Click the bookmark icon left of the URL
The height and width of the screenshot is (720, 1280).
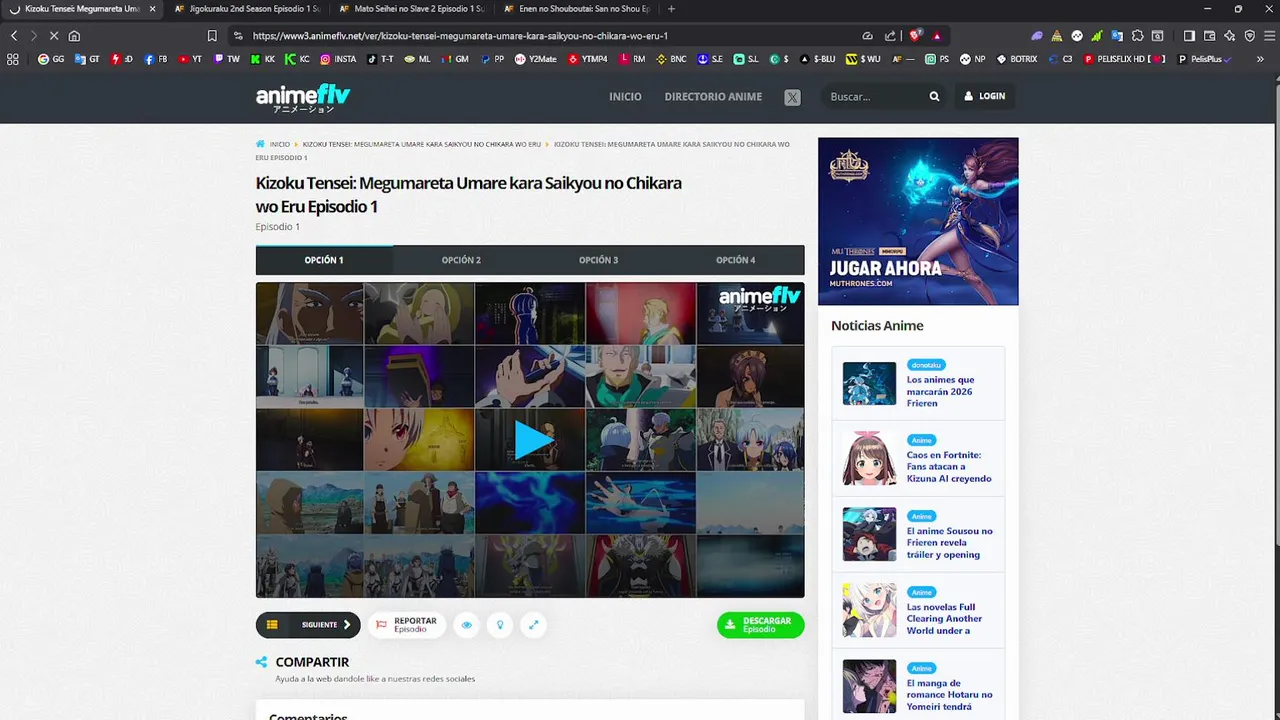coord(212,36)
